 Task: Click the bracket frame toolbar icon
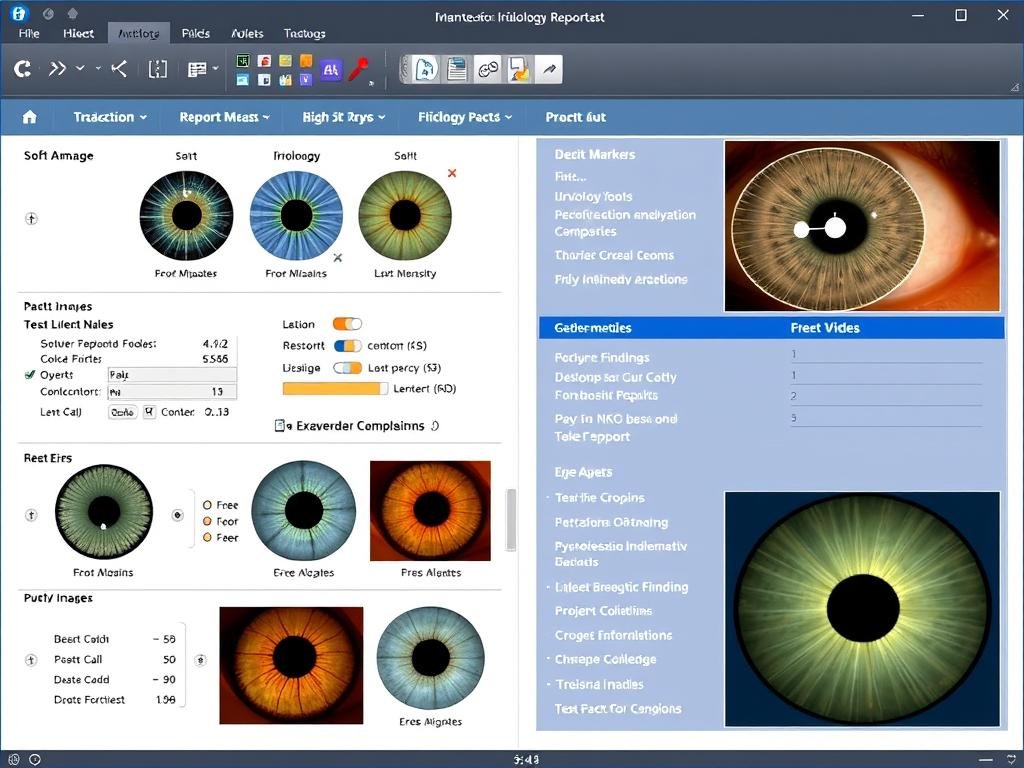[x=157, y=69]
